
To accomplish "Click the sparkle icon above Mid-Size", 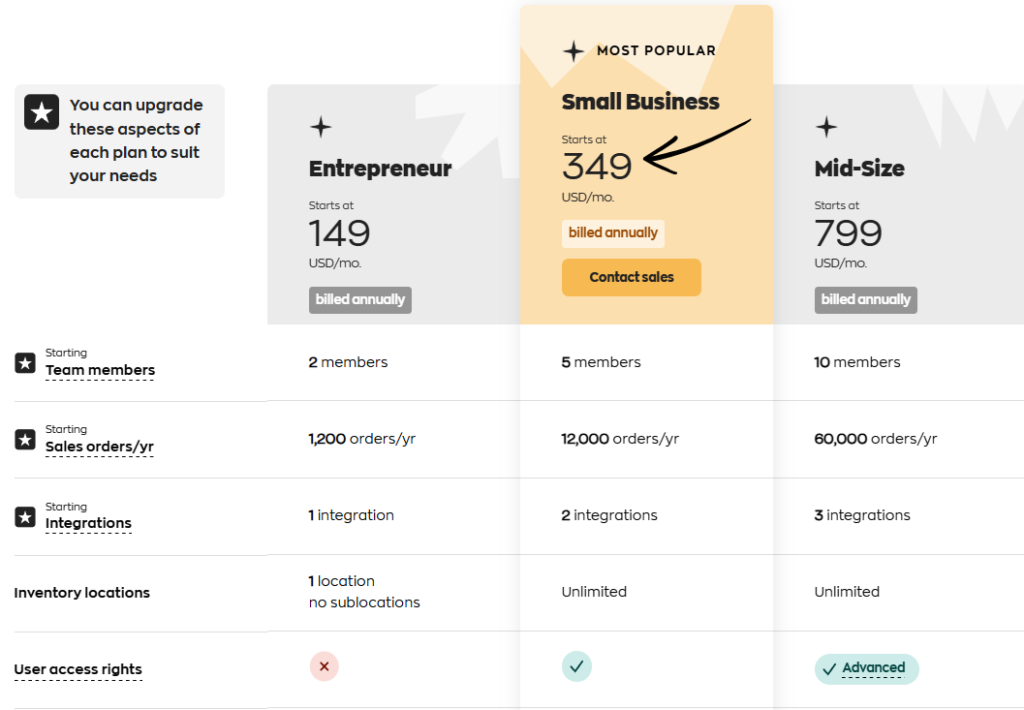I will point(826,127).
